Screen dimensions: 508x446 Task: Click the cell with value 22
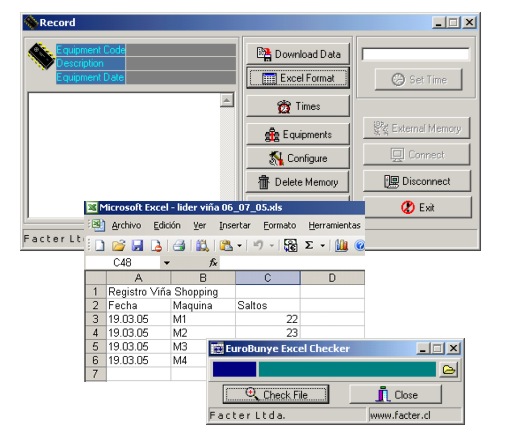point(267,319)
